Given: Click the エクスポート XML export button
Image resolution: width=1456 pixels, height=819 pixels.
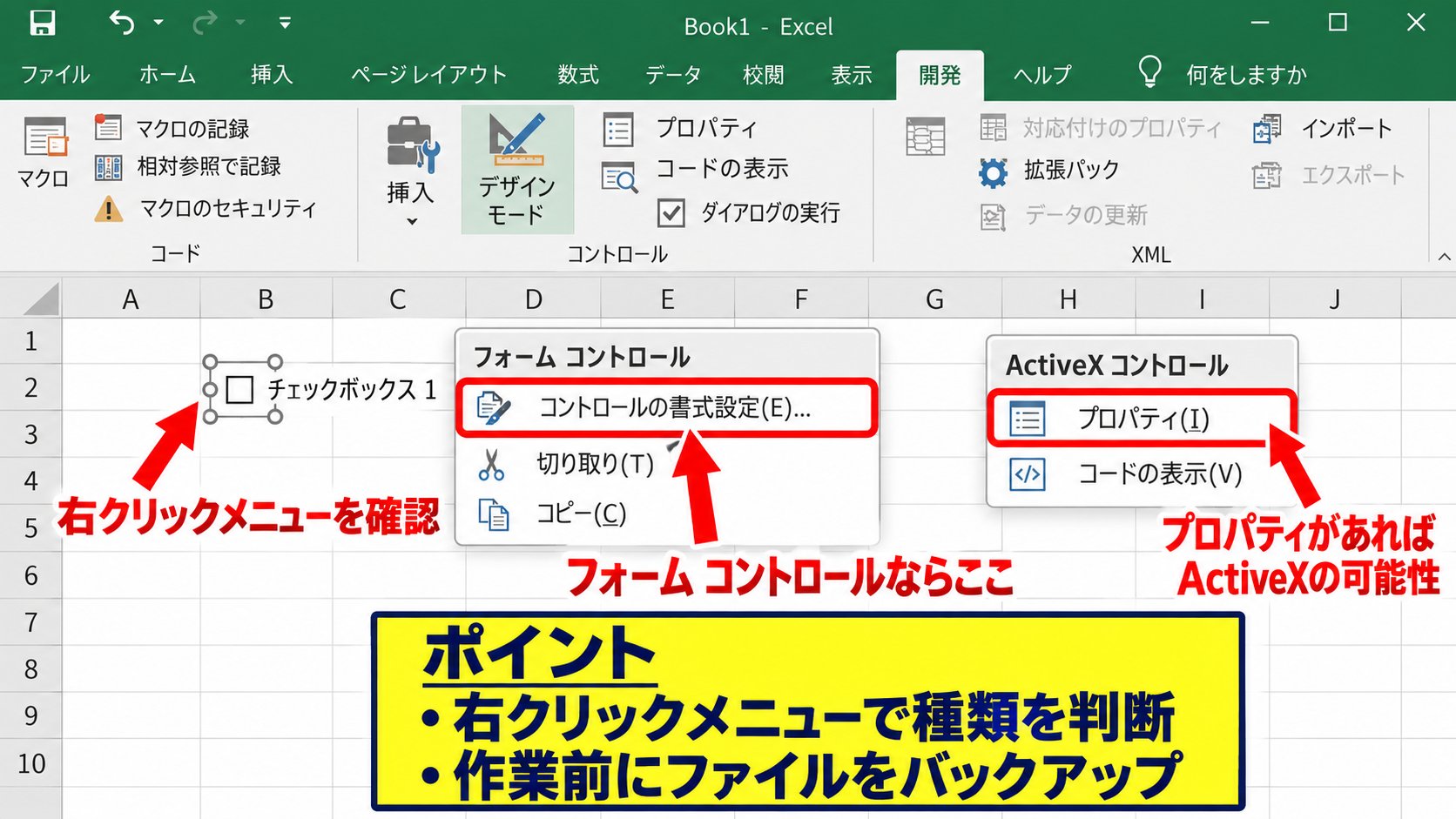Looking at the screenshot, I should 1329,175.
